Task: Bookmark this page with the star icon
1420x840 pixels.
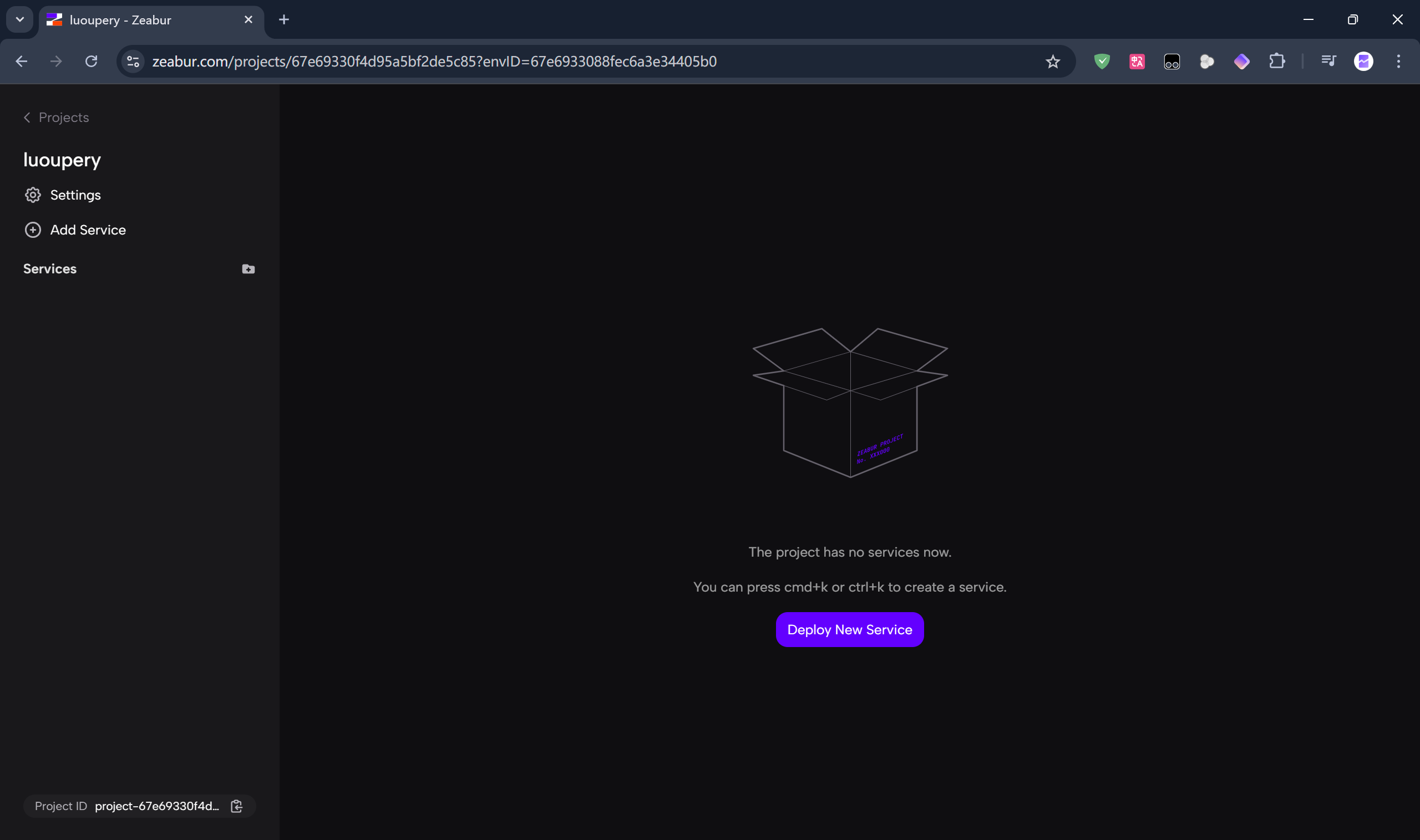Action: (x=1053, y=62)
